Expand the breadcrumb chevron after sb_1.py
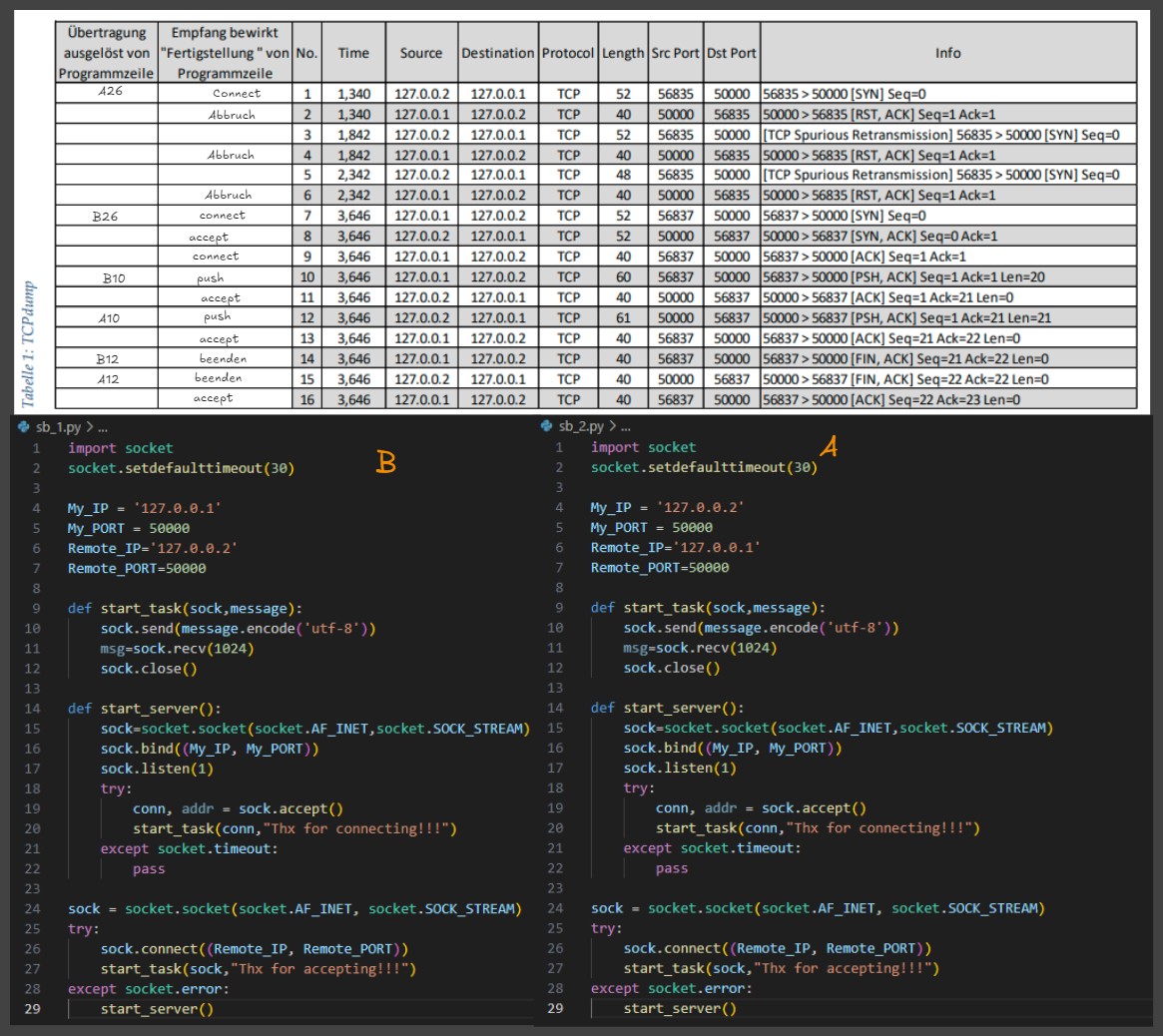 point(90,427)
